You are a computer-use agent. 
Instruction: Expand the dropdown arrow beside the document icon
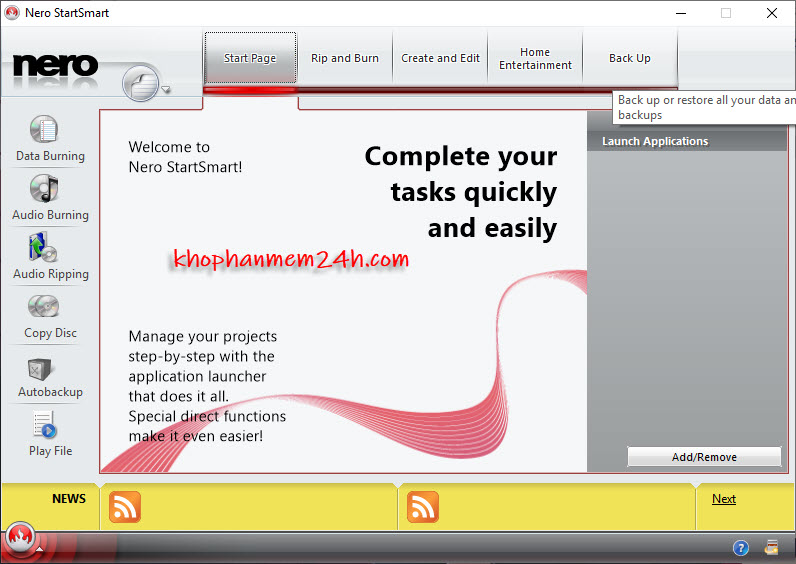(167, 89)
